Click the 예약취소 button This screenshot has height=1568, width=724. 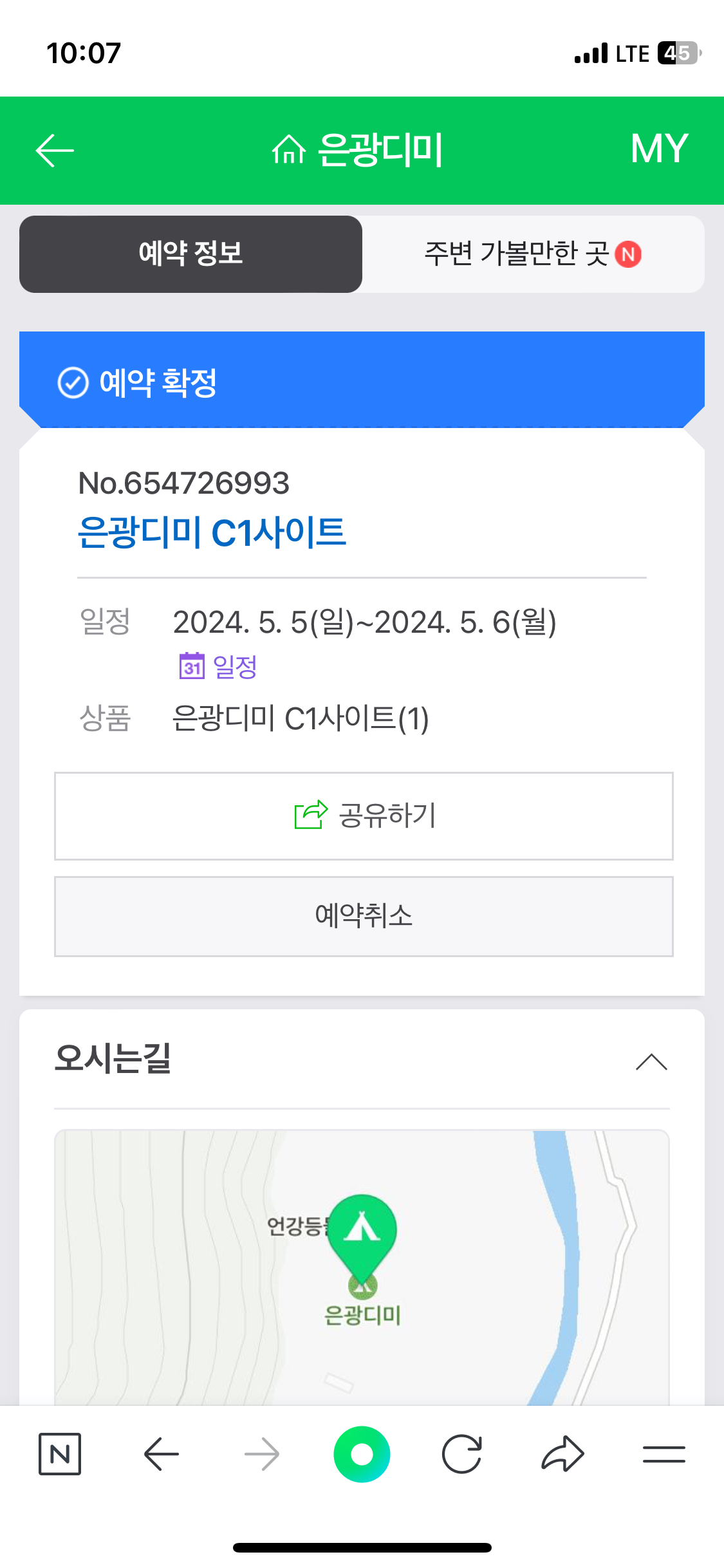pyautogui.click(x=364, y=916)
